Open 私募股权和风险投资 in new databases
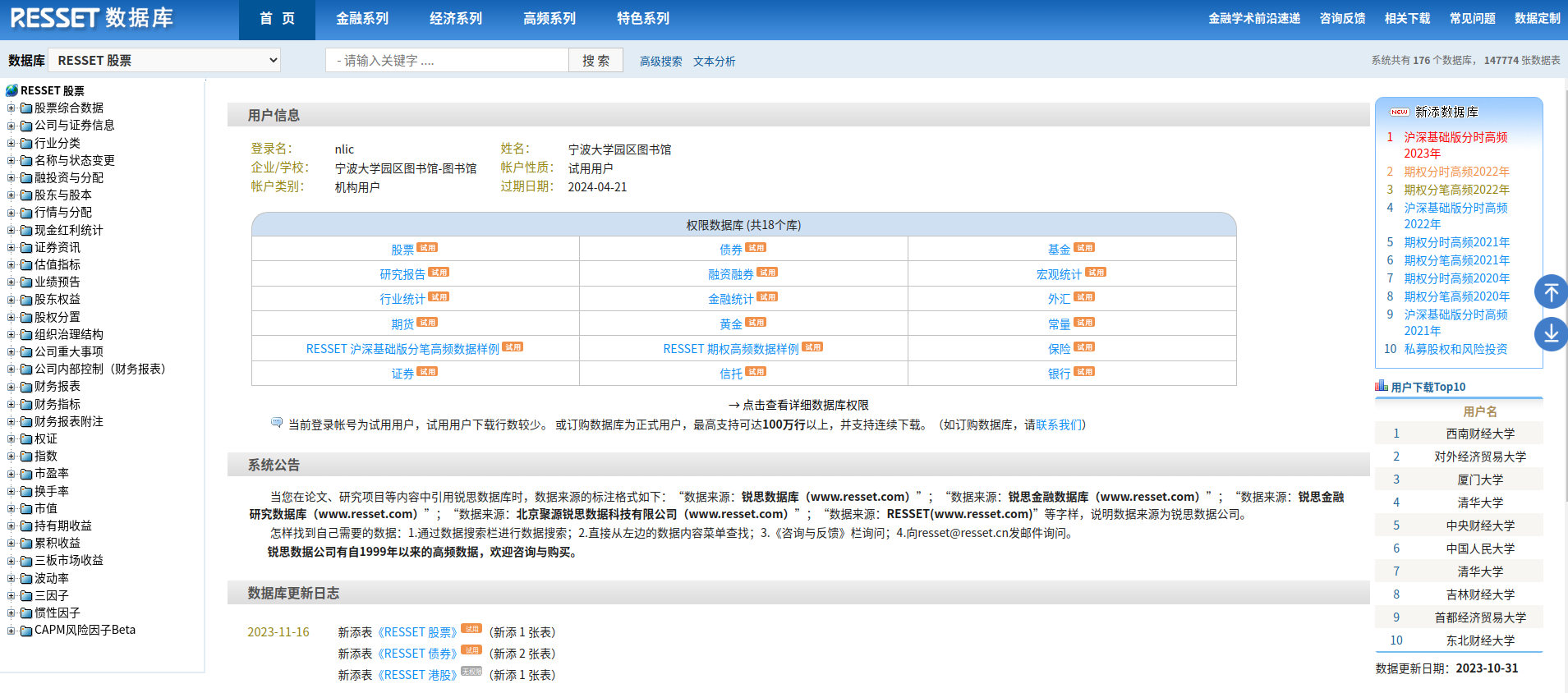 tap(1456, 349)
